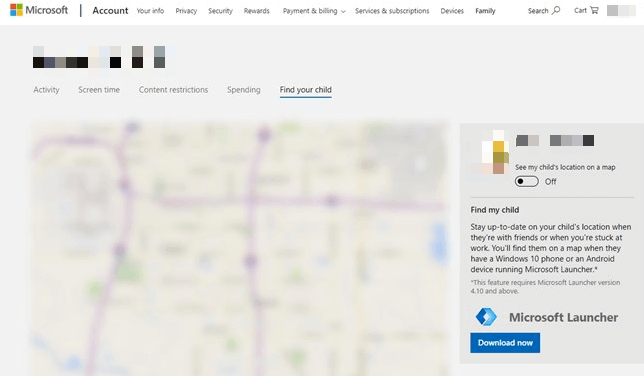The image size is (644, 376).
Task: Toggle child's location on map switch
Action: tap(527, 181)
